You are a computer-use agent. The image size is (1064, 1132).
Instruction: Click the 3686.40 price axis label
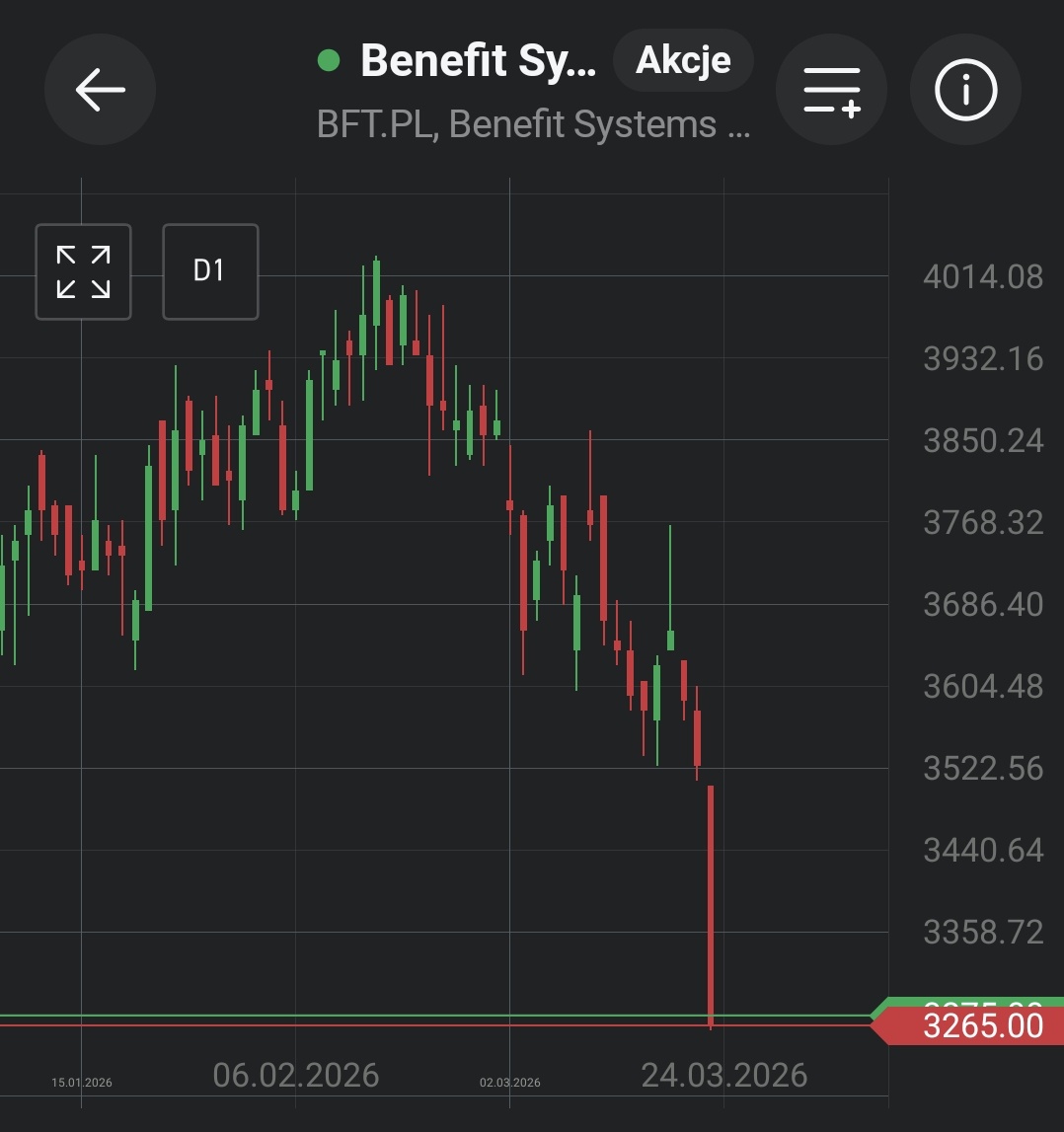pos(983,604)
